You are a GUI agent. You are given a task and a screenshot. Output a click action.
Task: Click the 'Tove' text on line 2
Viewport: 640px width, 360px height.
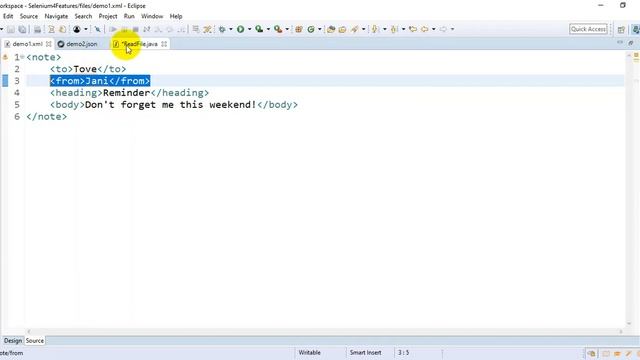tap(85, 69)
